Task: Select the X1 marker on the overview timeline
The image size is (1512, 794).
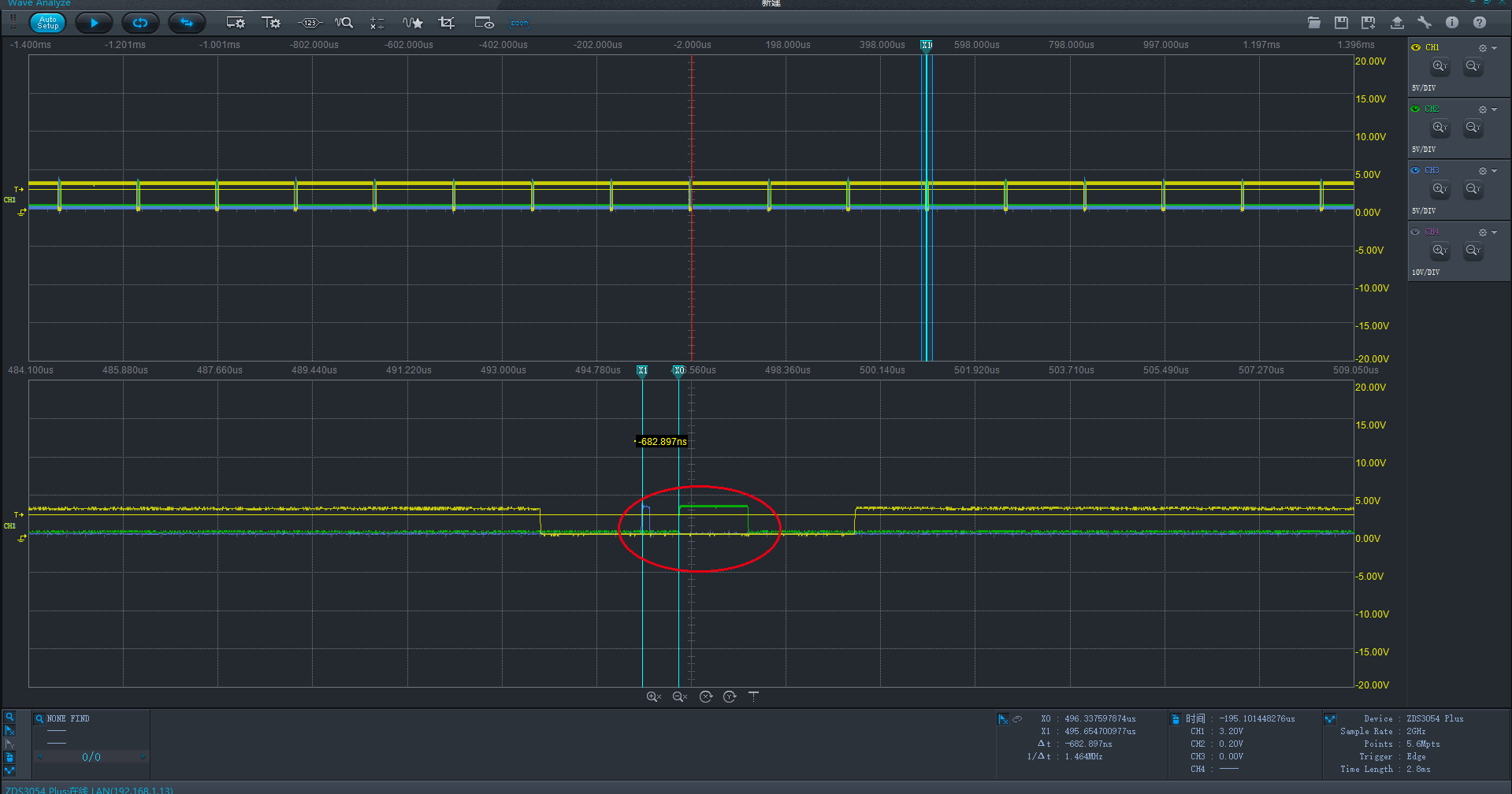Action: [927, 46]
